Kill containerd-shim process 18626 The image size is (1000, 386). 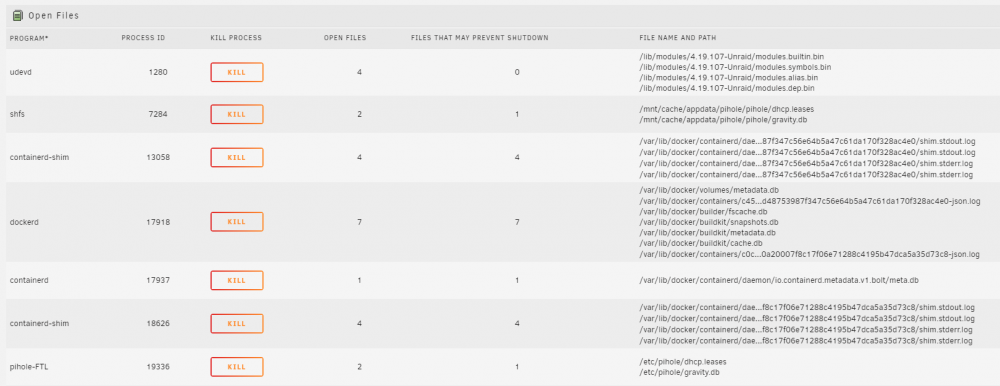[x=237, y=323]
